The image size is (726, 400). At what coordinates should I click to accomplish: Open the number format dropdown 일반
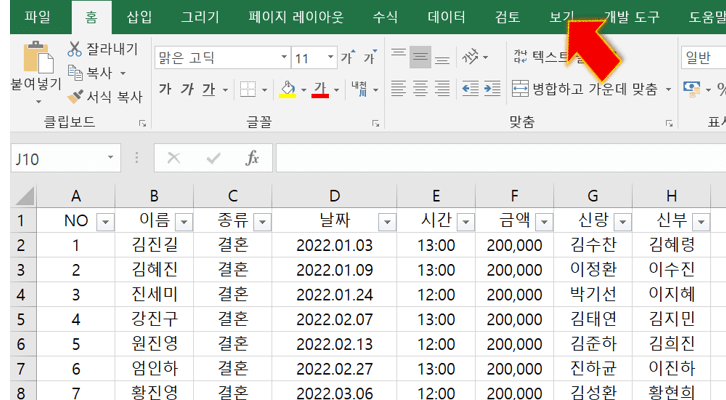pos(703,57)
